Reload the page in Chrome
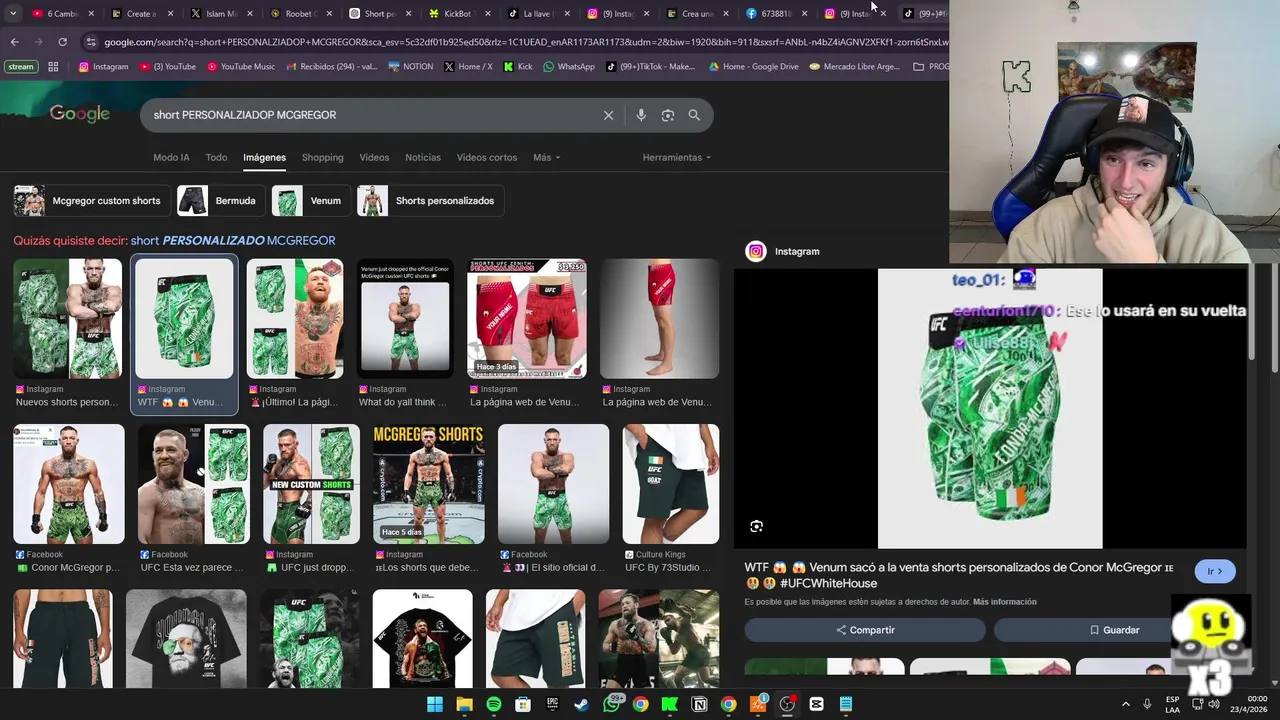 click(62, 42)
